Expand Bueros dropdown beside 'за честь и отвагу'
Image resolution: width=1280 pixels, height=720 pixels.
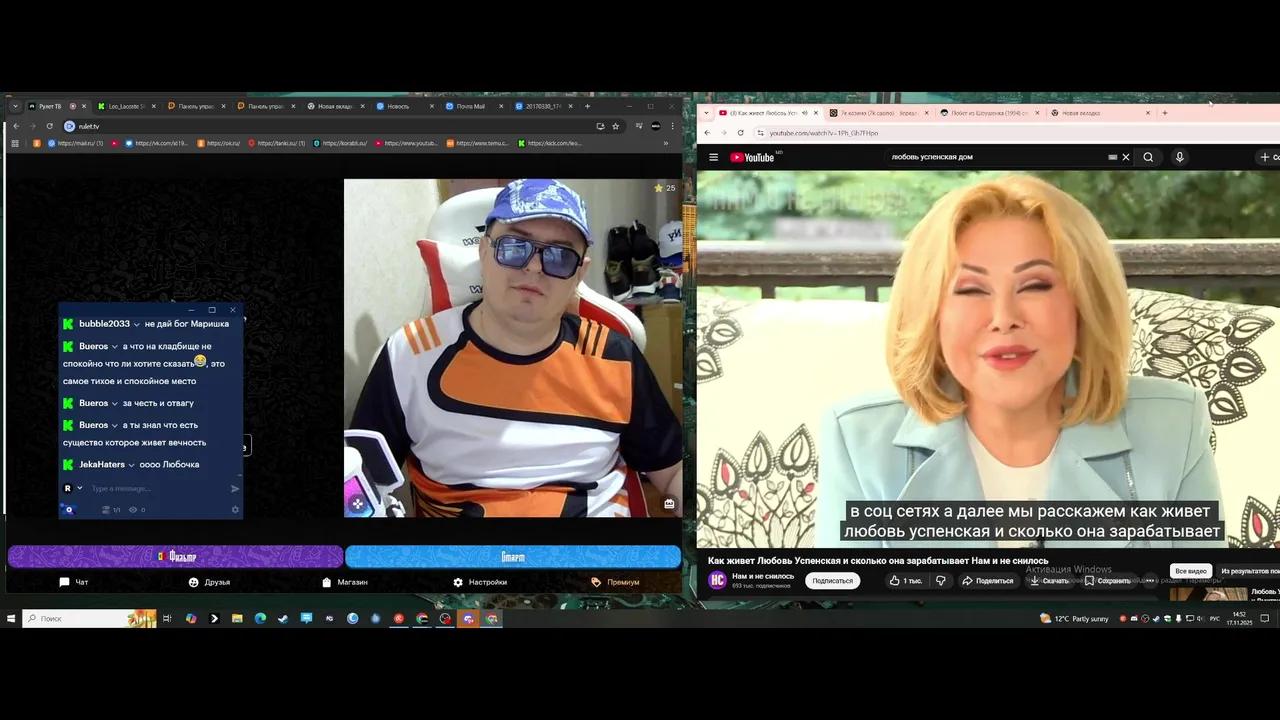(x=115, y=403)
